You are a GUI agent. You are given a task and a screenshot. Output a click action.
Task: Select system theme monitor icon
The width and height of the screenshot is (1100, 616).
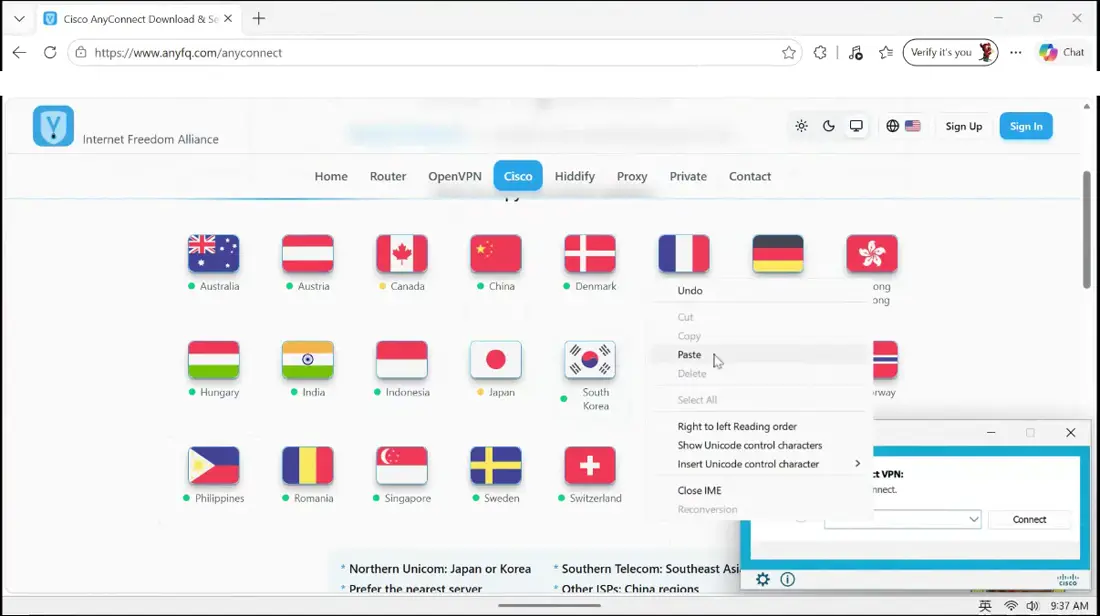tap(856, 126)
